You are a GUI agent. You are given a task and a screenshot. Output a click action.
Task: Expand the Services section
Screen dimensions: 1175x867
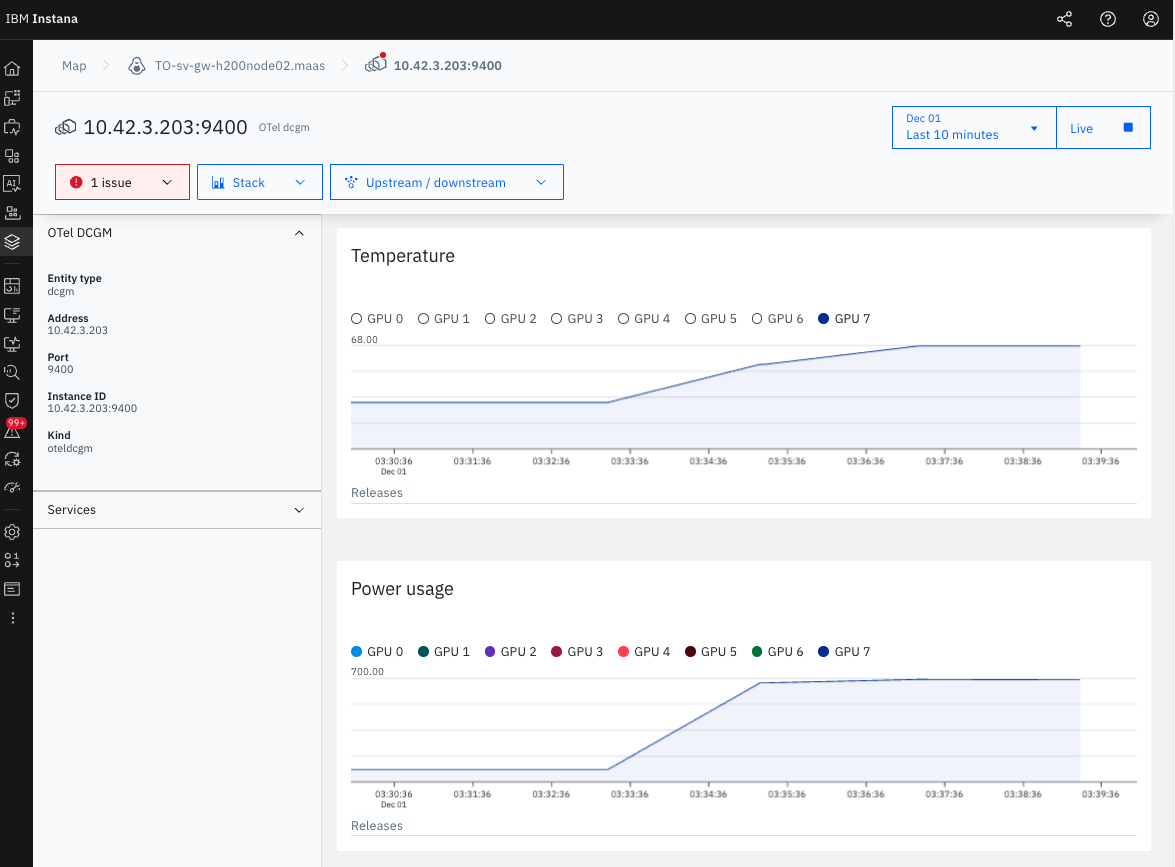click(x=298, y=509)
